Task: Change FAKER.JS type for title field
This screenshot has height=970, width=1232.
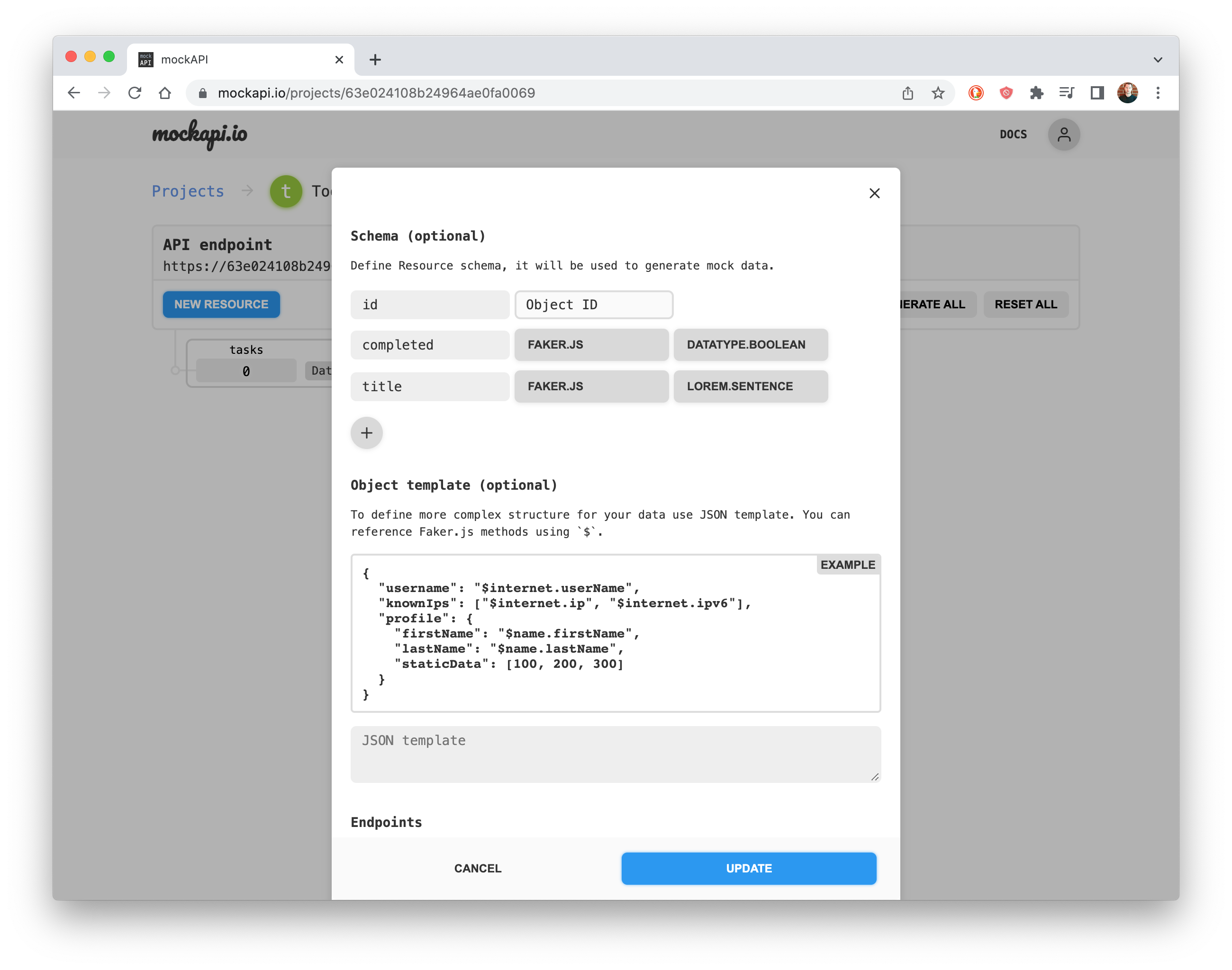Action: 591,386
